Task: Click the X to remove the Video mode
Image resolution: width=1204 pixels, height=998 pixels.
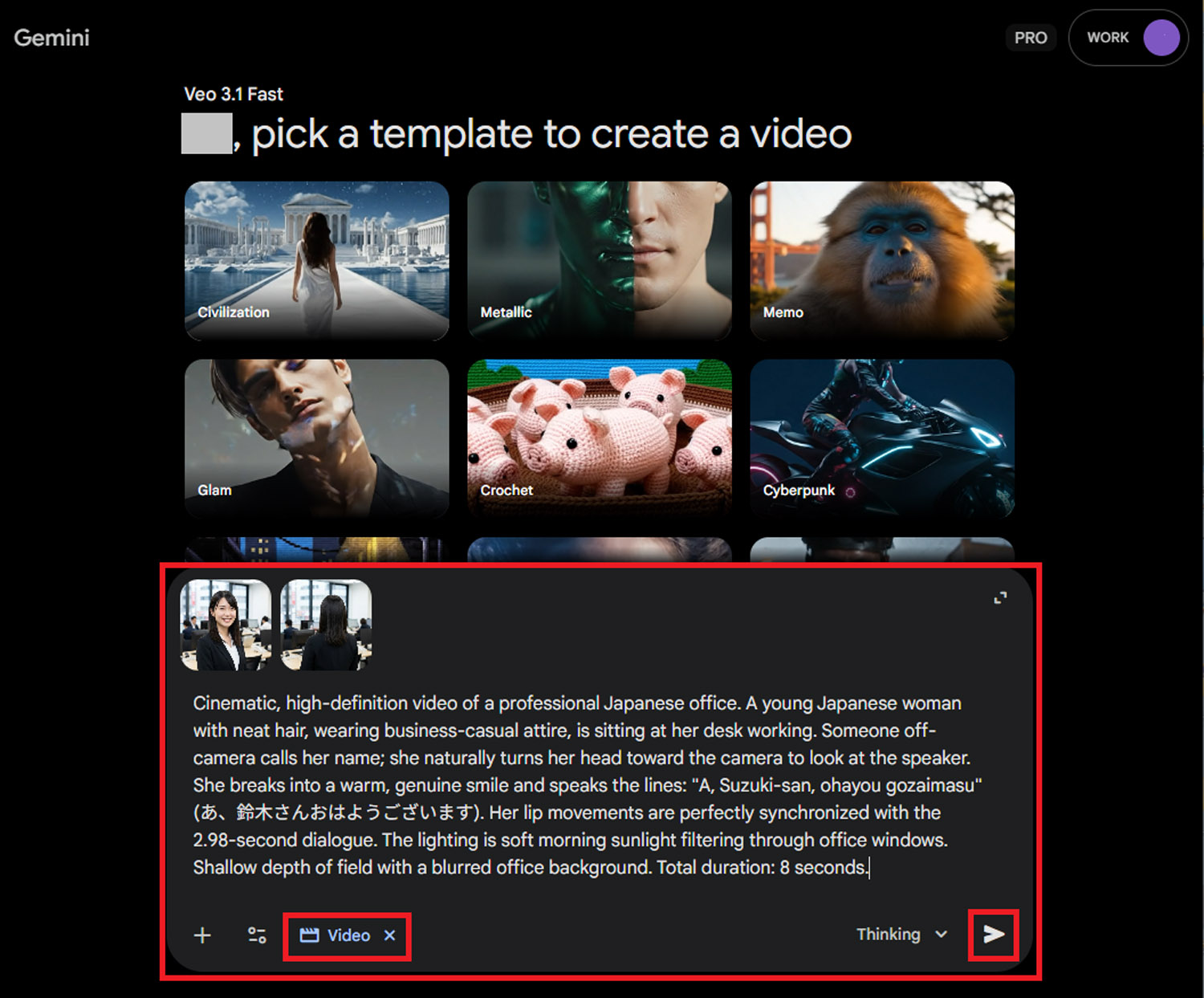Action: (390, 935)
